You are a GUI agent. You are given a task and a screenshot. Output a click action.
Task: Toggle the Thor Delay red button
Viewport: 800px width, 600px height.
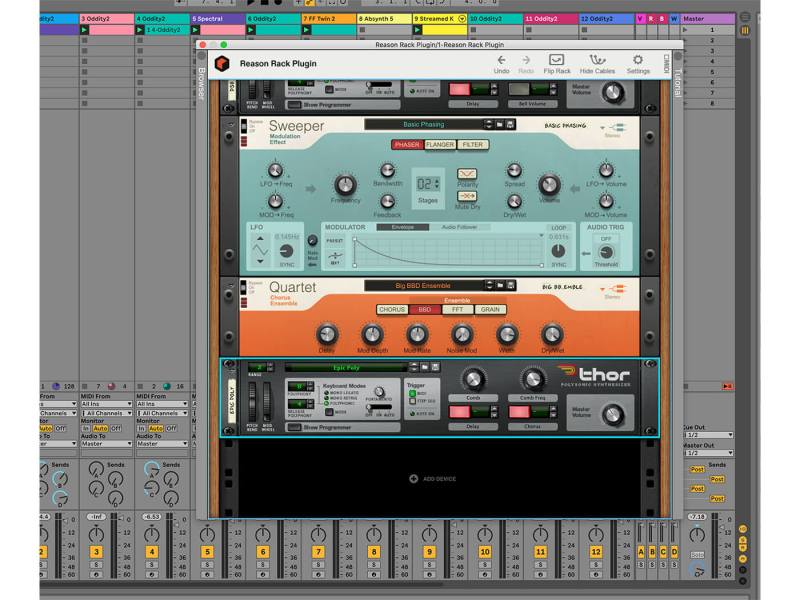[459, 411]
